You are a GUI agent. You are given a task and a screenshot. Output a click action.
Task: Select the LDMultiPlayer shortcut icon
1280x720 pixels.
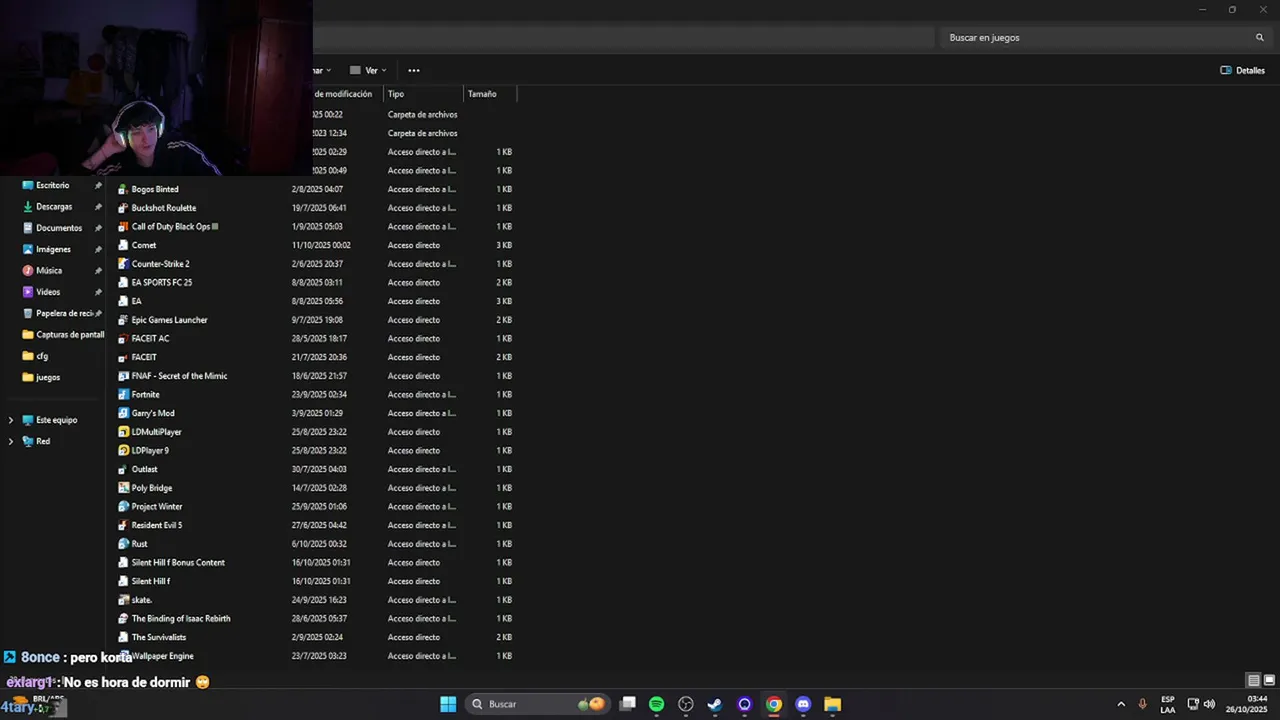pos(123,432)
